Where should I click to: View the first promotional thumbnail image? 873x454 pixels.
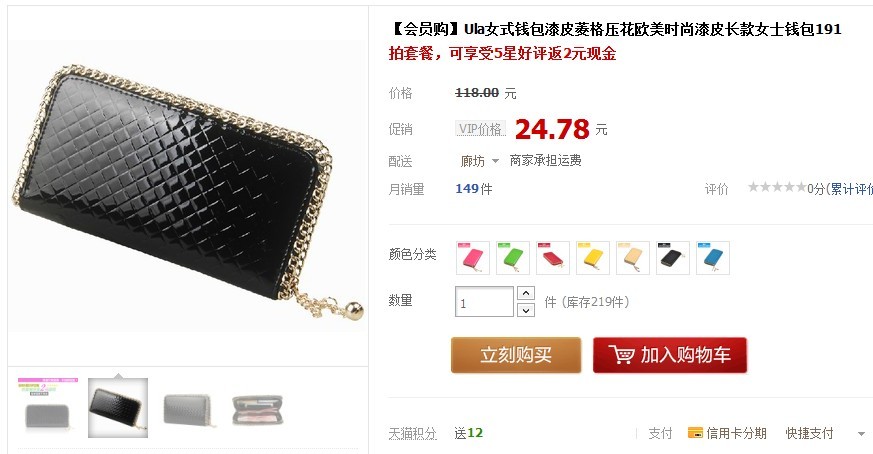tap(48, 407)
